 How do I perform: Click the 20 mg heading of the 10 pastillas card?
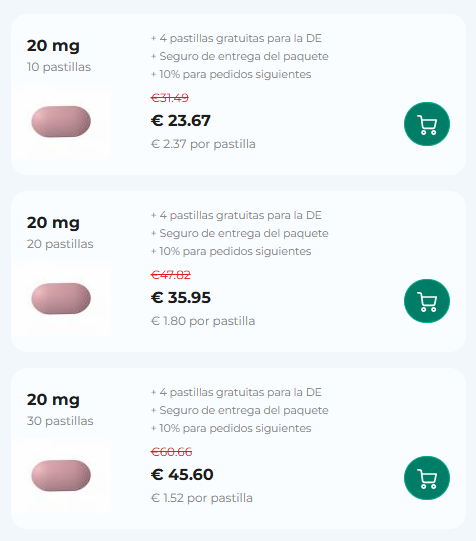click(x=53, y=46)
